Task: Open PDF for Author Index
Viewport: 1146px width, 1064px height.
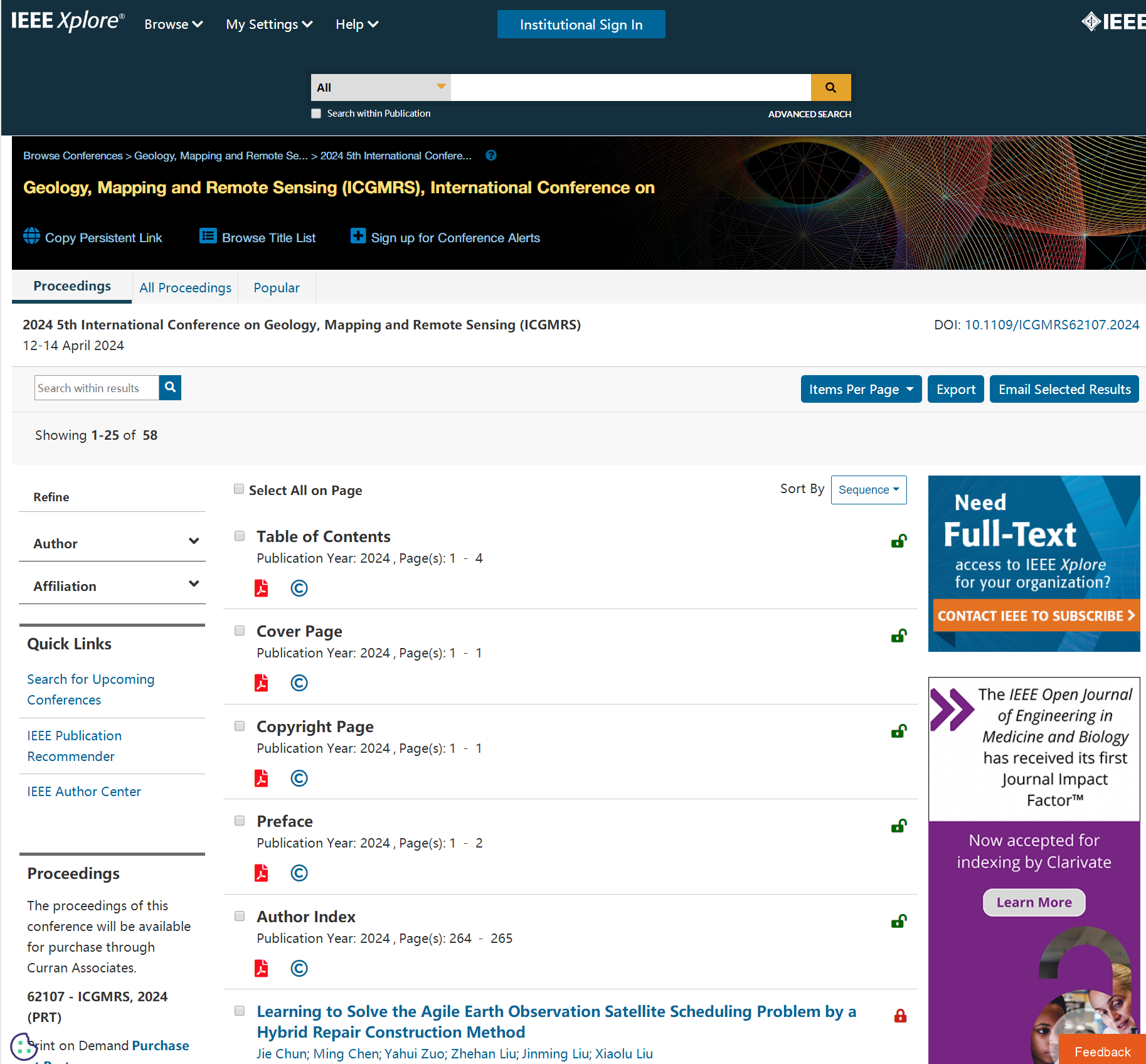Action: (x=261, y=968)
